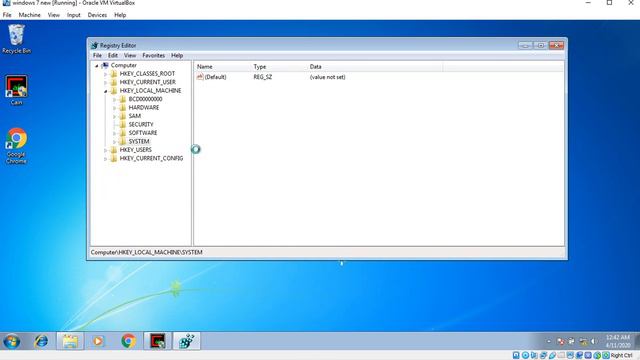Viewport: 640px width, 360px height.
Task: Sort values by the Name column header
Action: tap(222, 67)
